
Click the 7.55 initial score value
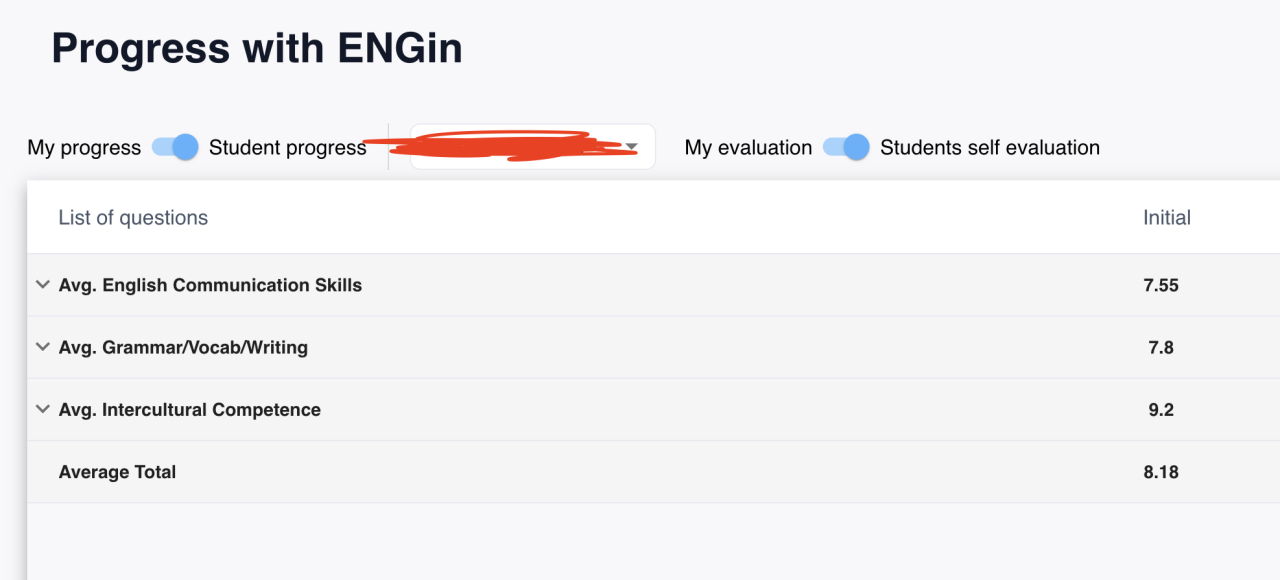pos(1161,285)
